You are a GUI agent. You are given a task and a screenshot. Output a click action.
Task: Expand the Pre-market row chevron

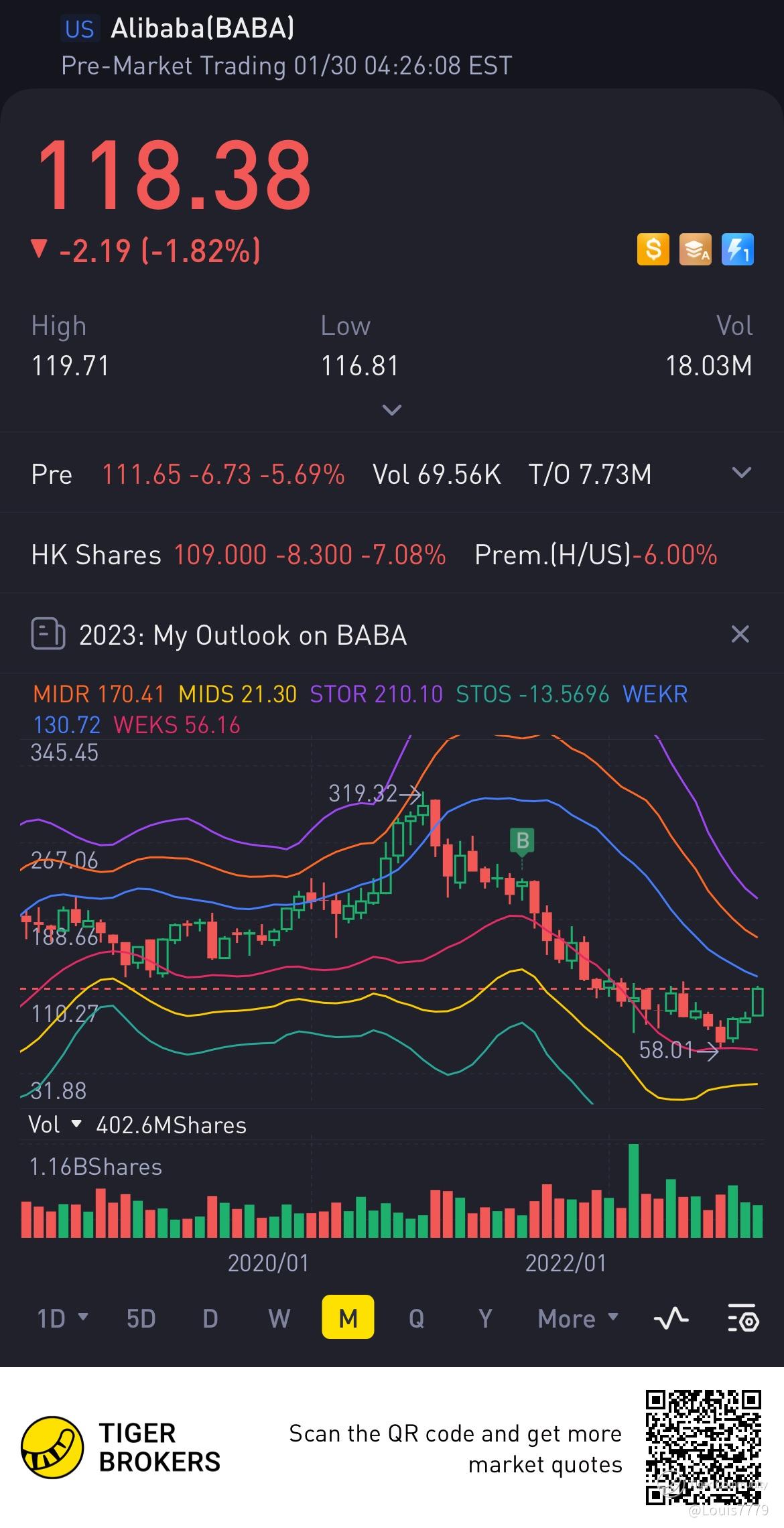741,473
